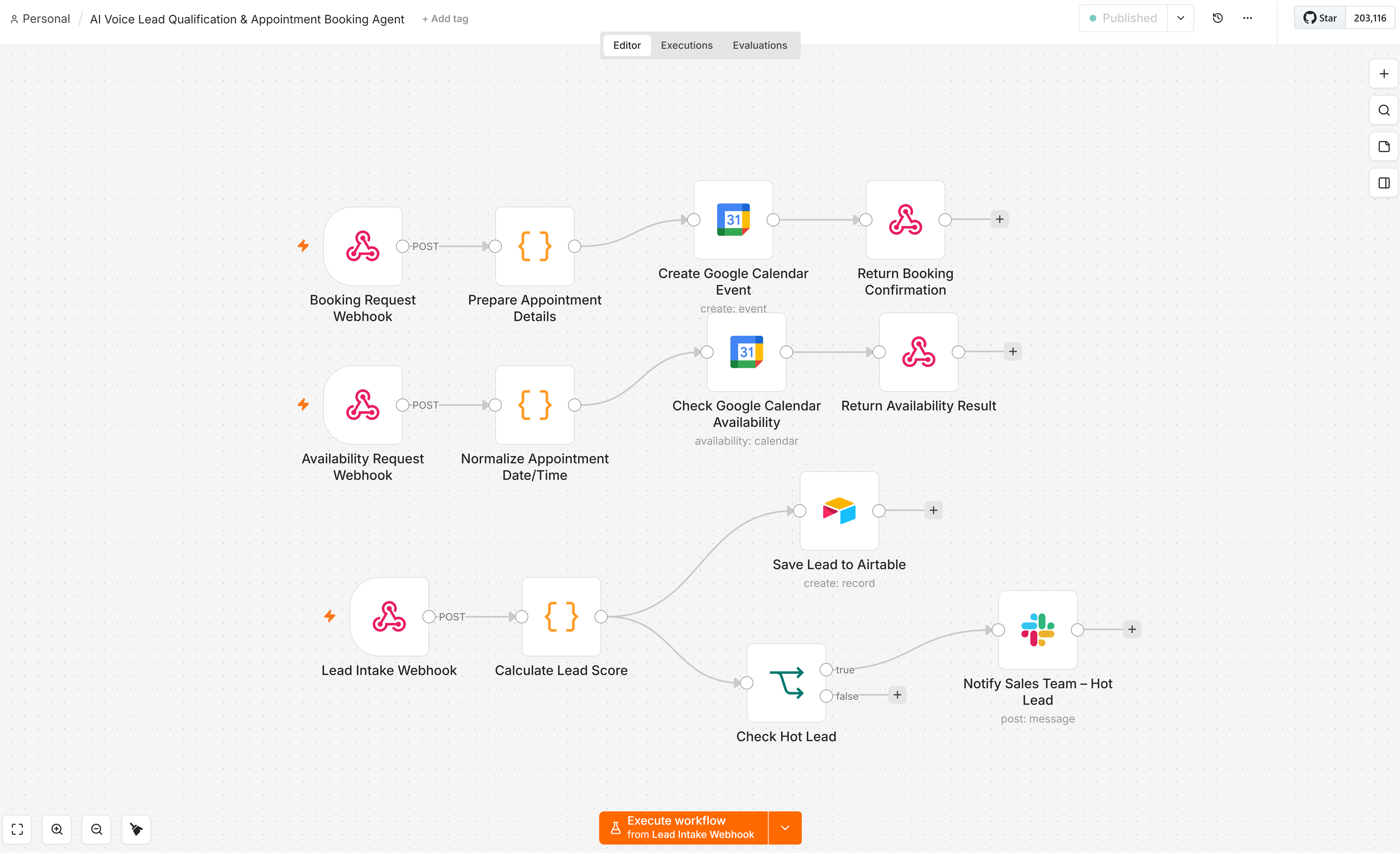Image resolution: width=1400 pixels, height=853 pixels.
Task: Fit the workflow to view
Action: [18, 829]
